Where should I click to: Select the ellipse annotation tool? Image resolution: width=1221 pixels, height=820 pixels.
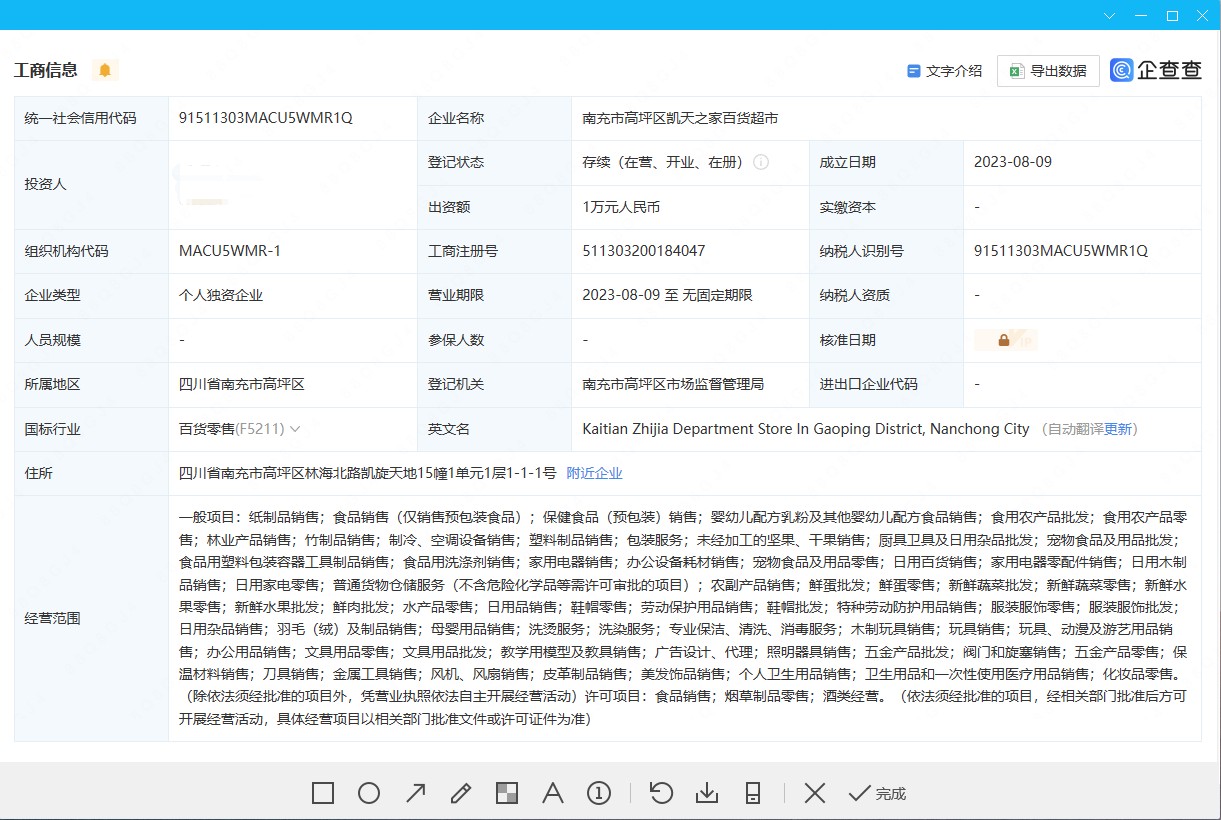pyautogui.click(x=369, y=793)
